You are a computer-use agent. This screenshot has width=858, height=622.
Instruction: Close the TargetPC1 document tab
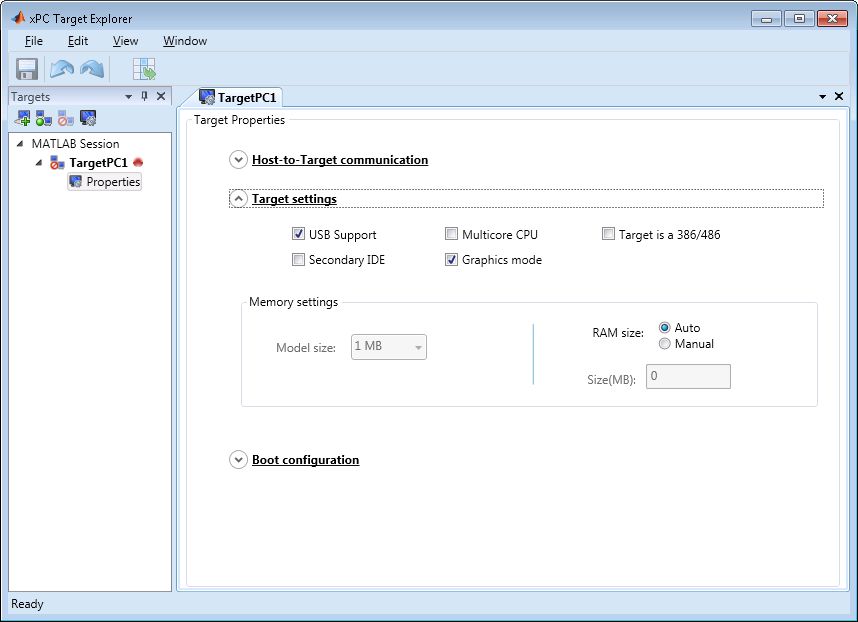point(839,96)
